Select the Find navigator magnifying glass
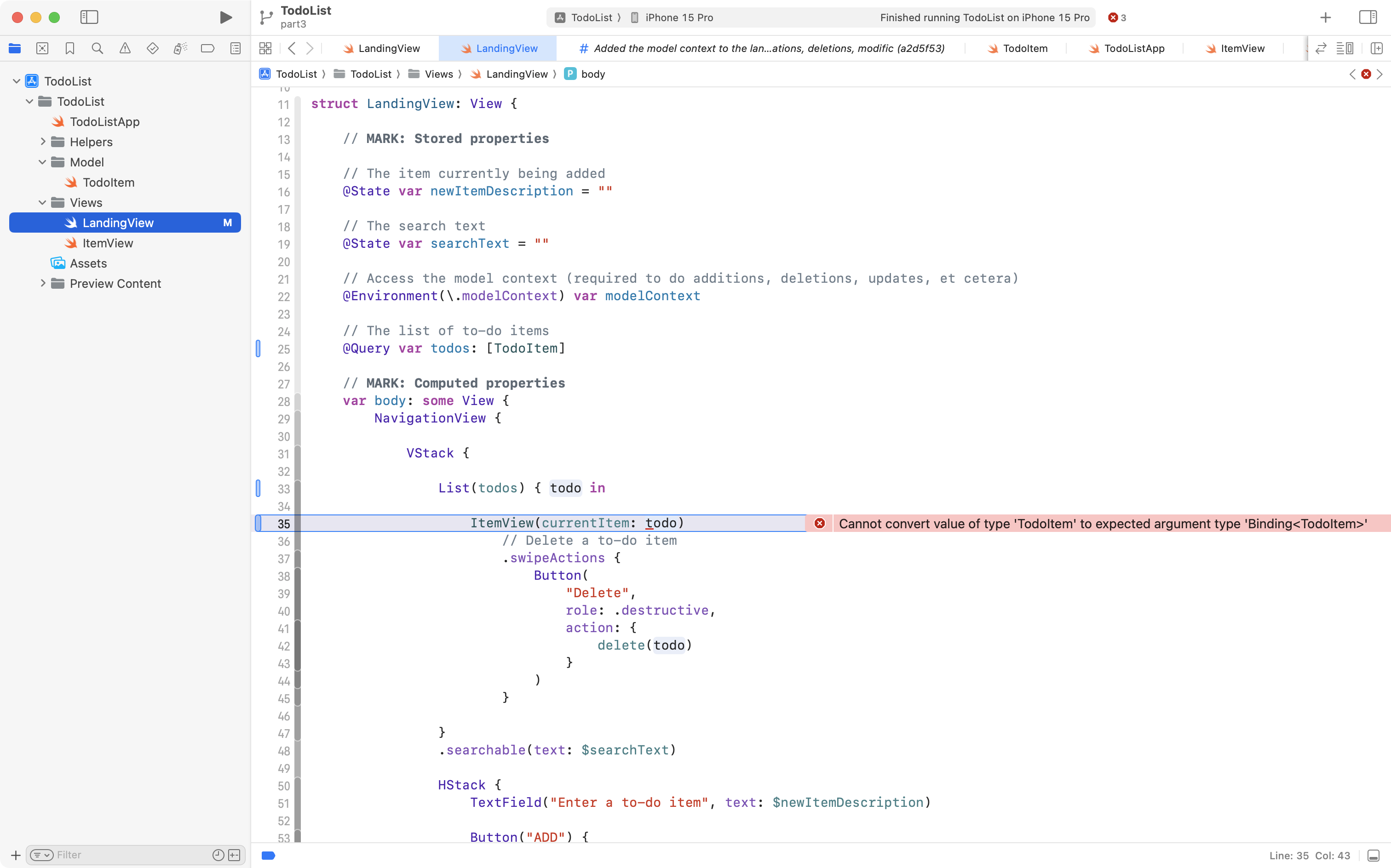 pos(98,48)
